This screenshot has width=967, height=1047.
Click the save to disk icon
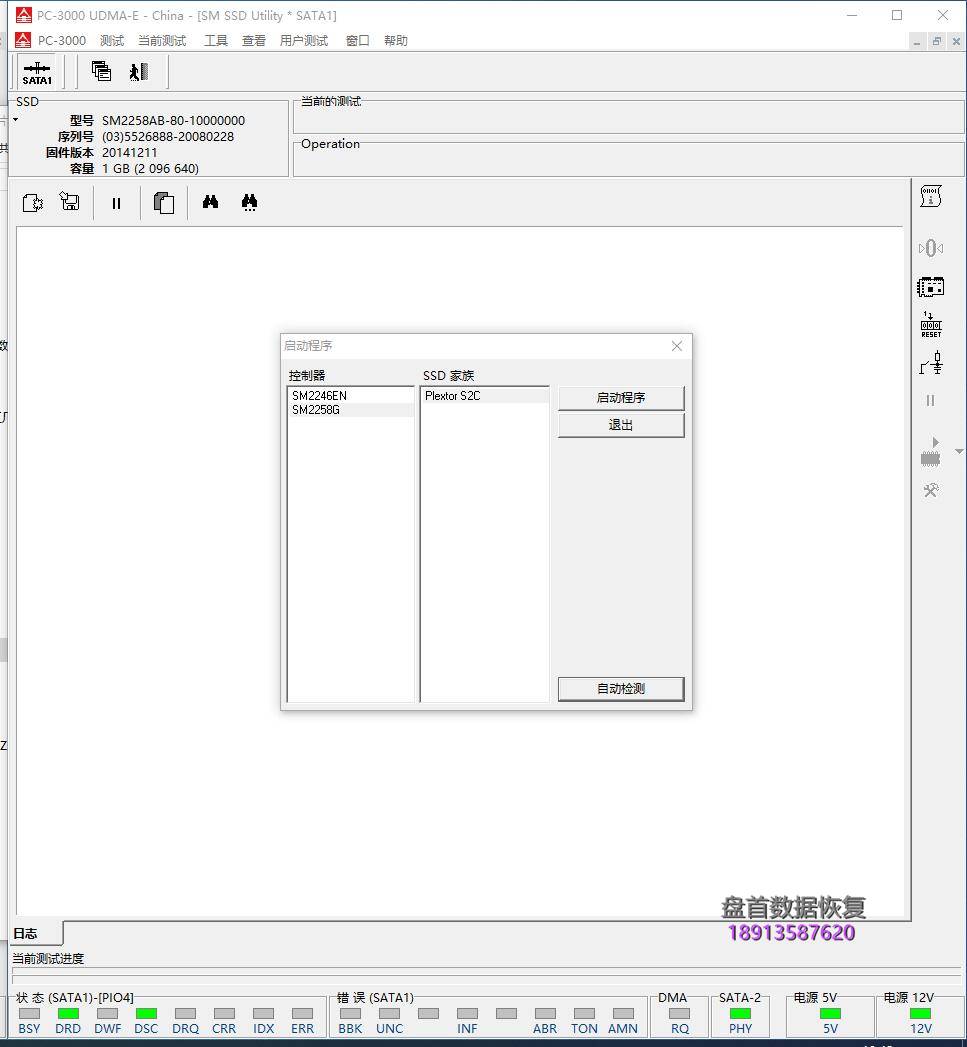coord(69,202)
